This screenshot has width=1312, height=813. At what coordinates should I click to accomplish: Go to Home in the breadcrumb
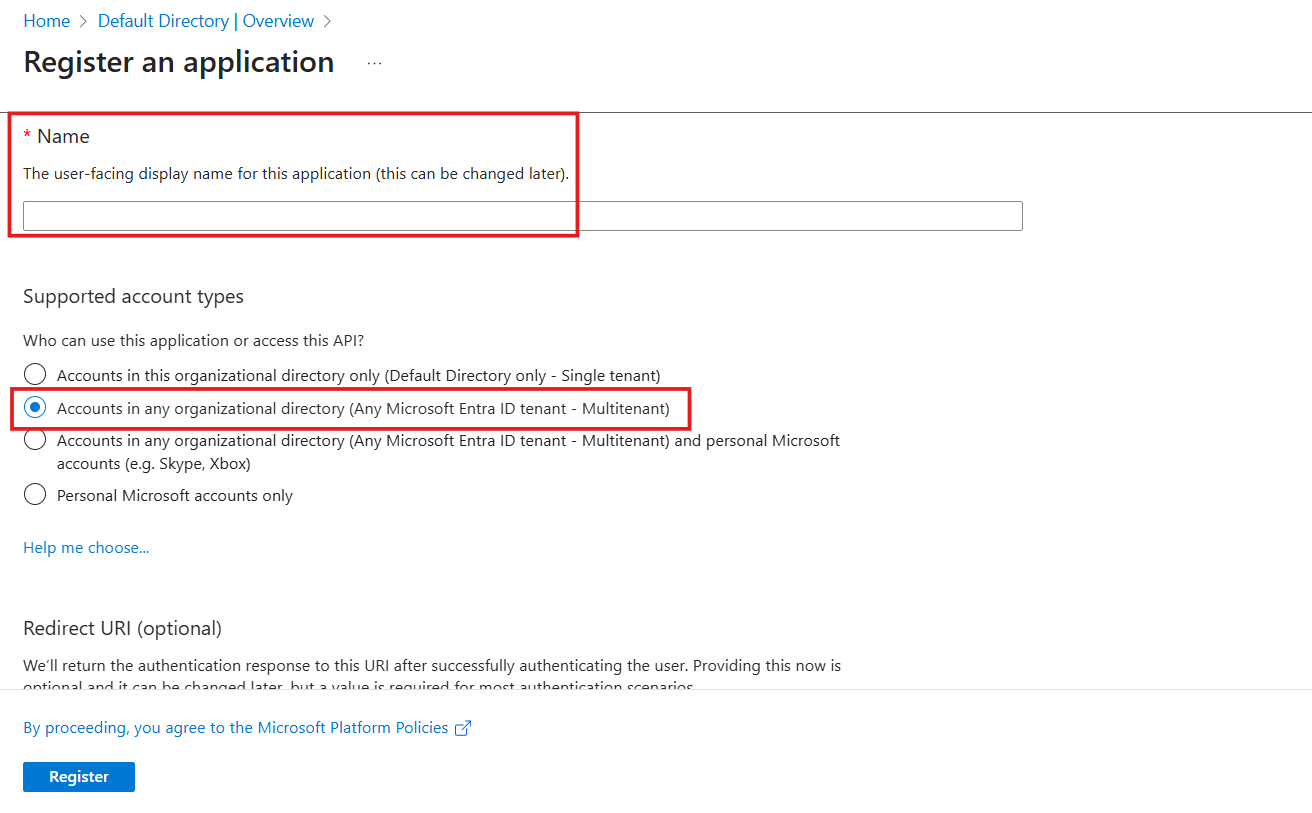[46, 21]
